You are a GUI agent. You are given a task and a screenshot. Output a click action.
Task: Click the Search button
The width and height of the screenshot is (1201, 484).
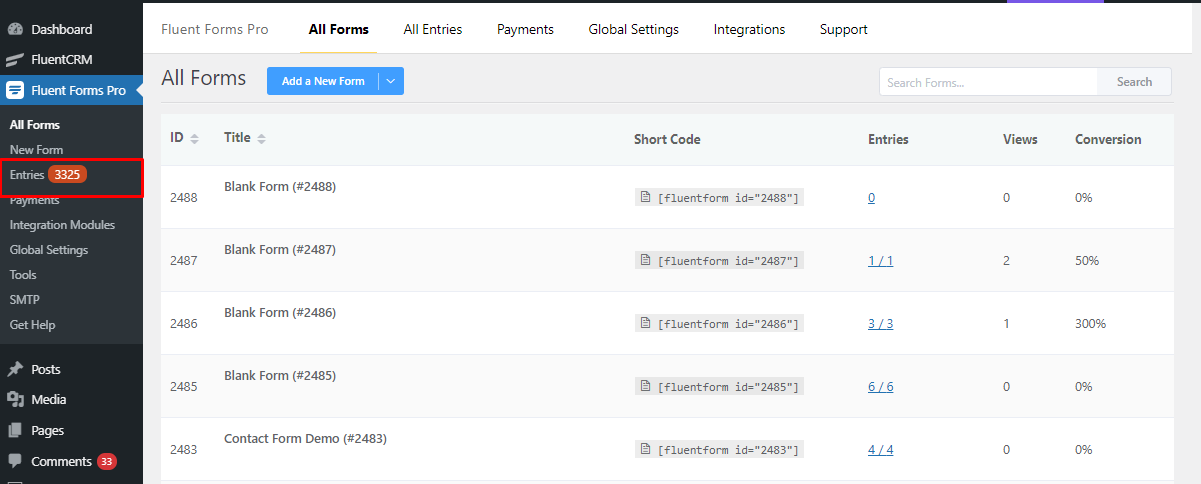(1134, 82)
